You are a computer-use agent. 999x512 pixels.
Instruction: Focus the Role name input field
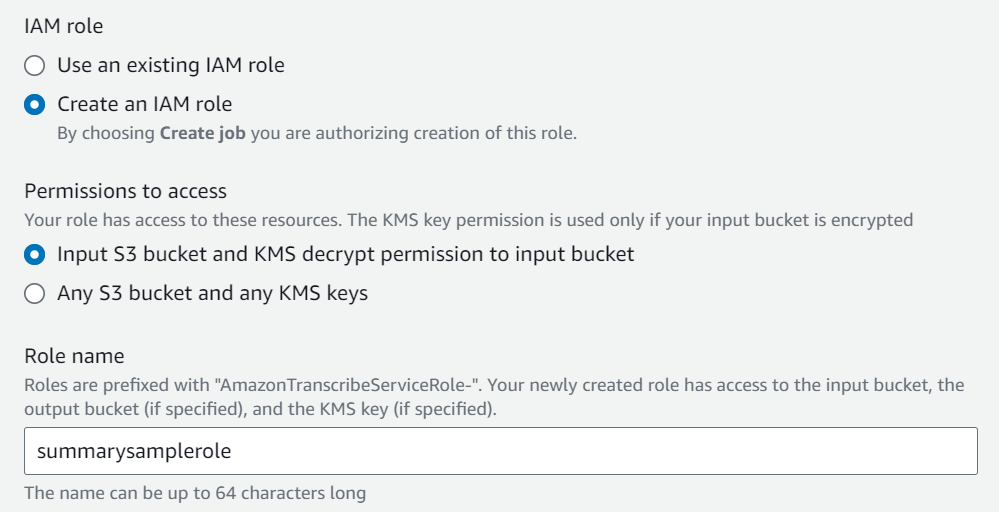coord(500,451)
